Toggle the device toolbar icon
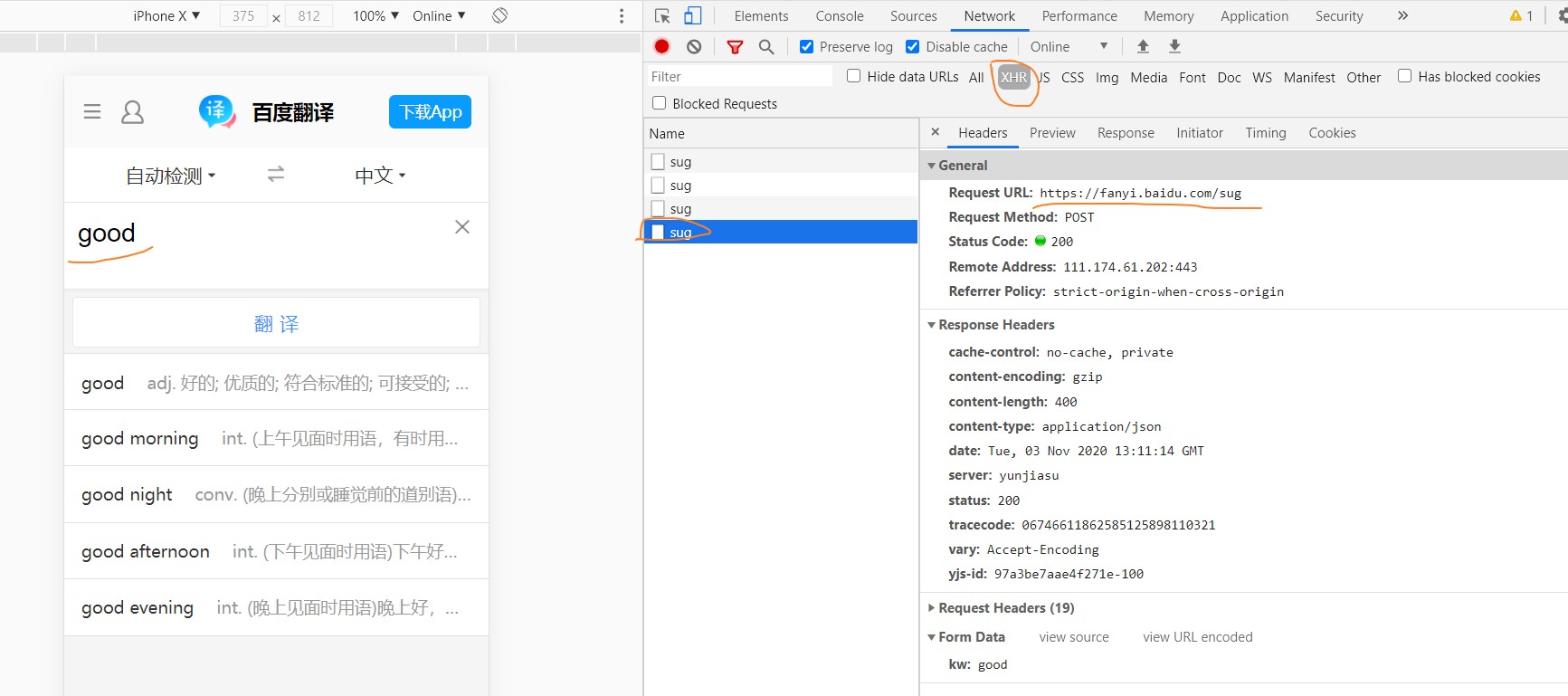The image size is (1568, 696). coord(693,15)
